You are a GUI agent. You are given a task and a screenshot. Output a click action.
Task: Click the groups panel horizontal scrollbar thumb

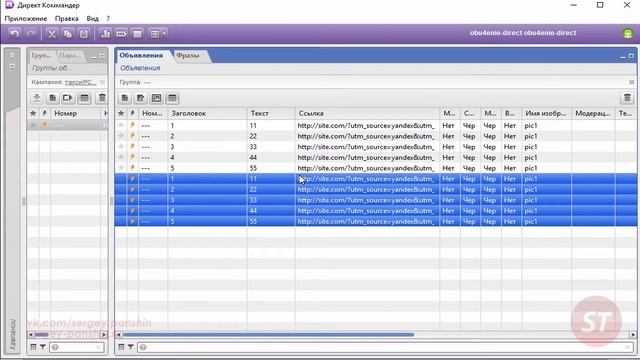[41, 335]
